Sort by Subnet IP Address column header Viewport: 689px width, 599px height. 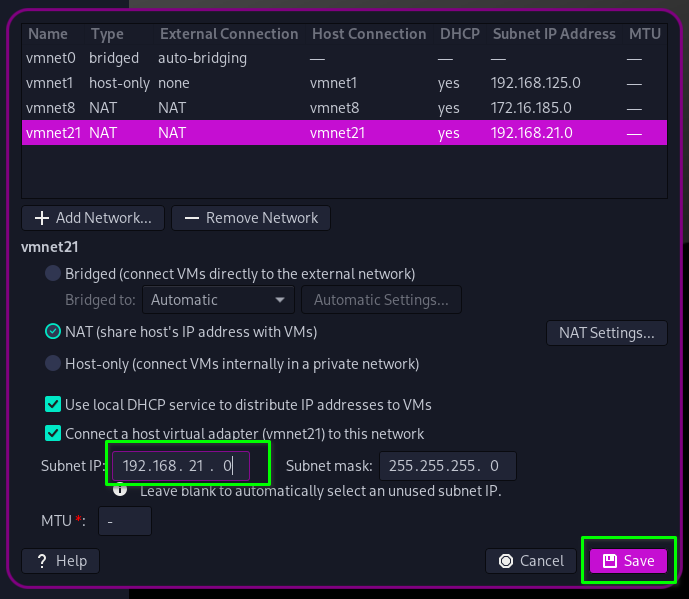click(554, 34)
